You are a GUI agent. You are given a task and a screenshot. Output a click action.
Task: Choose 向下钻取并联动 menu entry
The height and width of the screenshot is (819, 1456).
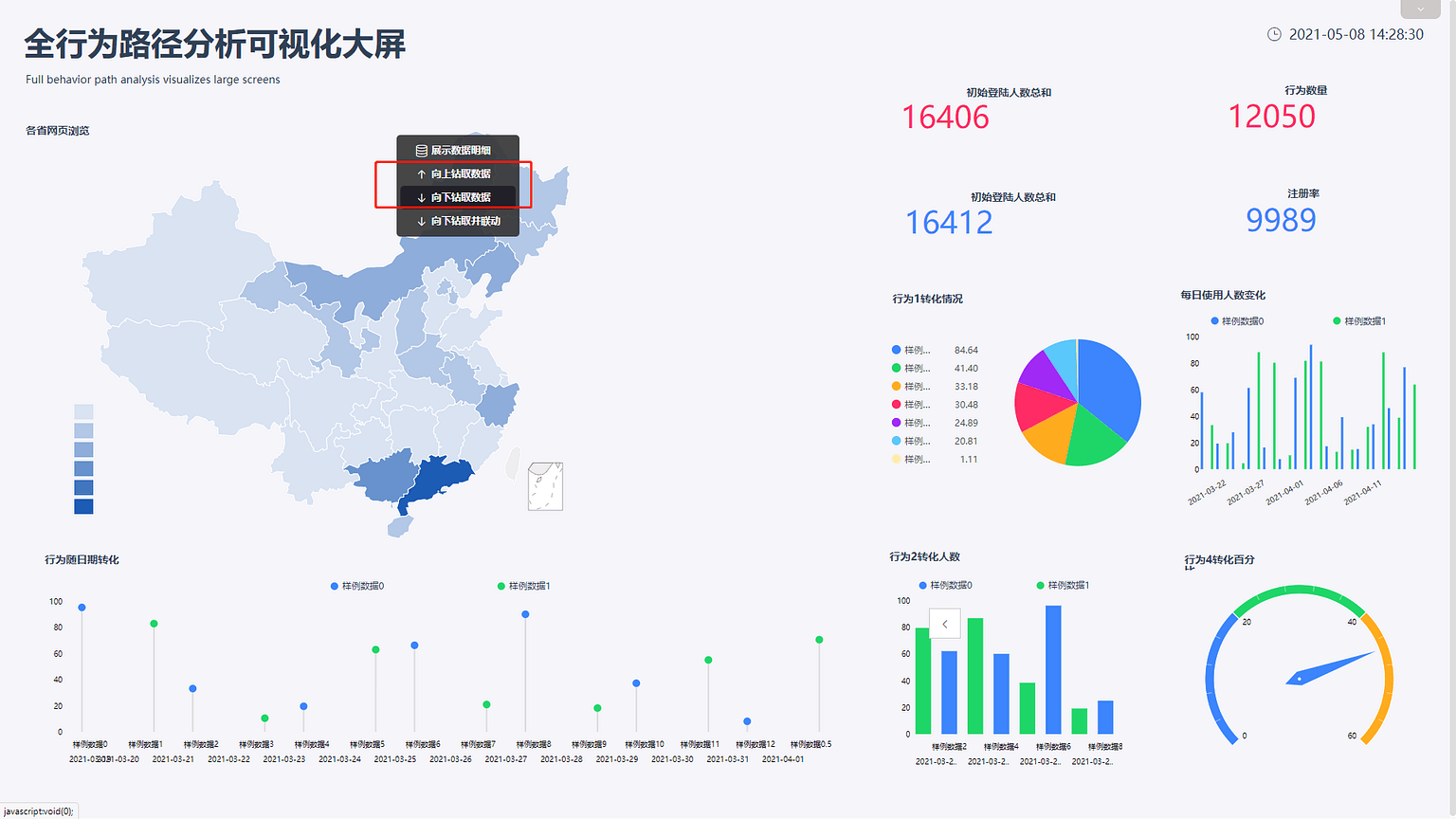[458, 221]
